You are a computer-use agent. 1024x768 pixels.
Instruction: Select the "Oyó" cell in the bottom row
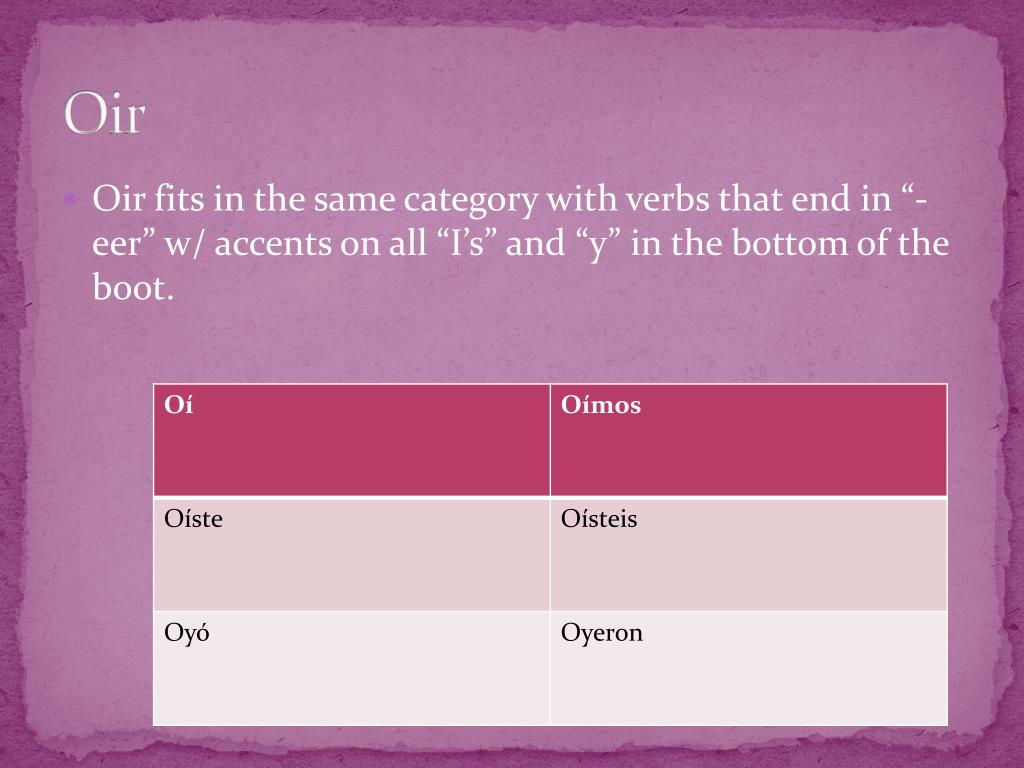click(351, 668)
